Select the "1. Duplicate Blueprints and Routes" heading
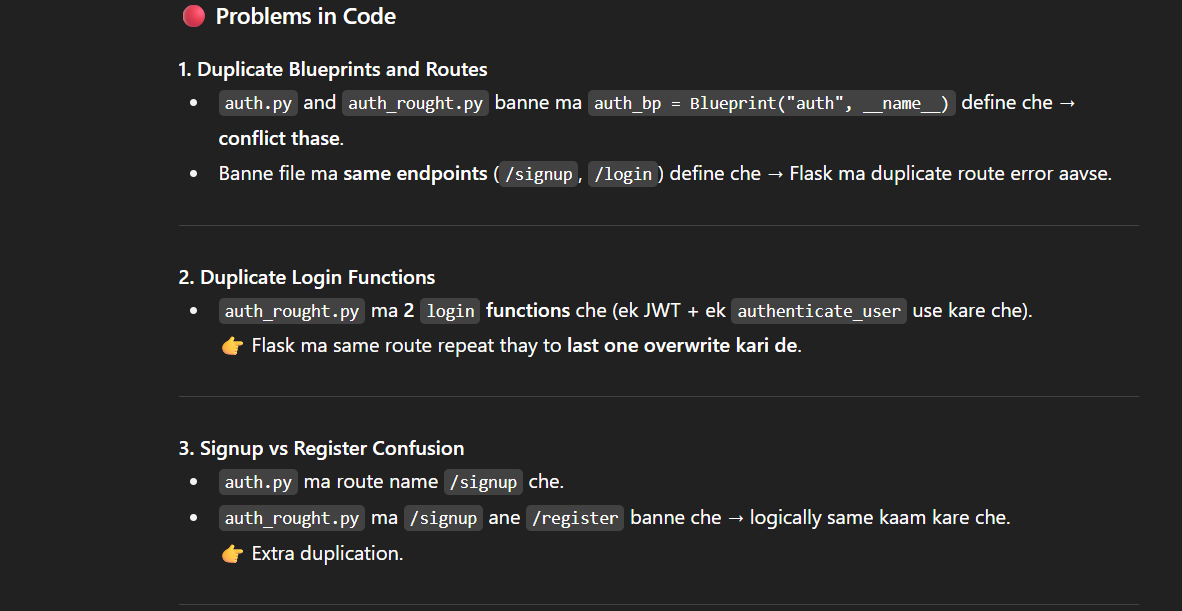The image size is (1182, 611). tap(332, 69)
